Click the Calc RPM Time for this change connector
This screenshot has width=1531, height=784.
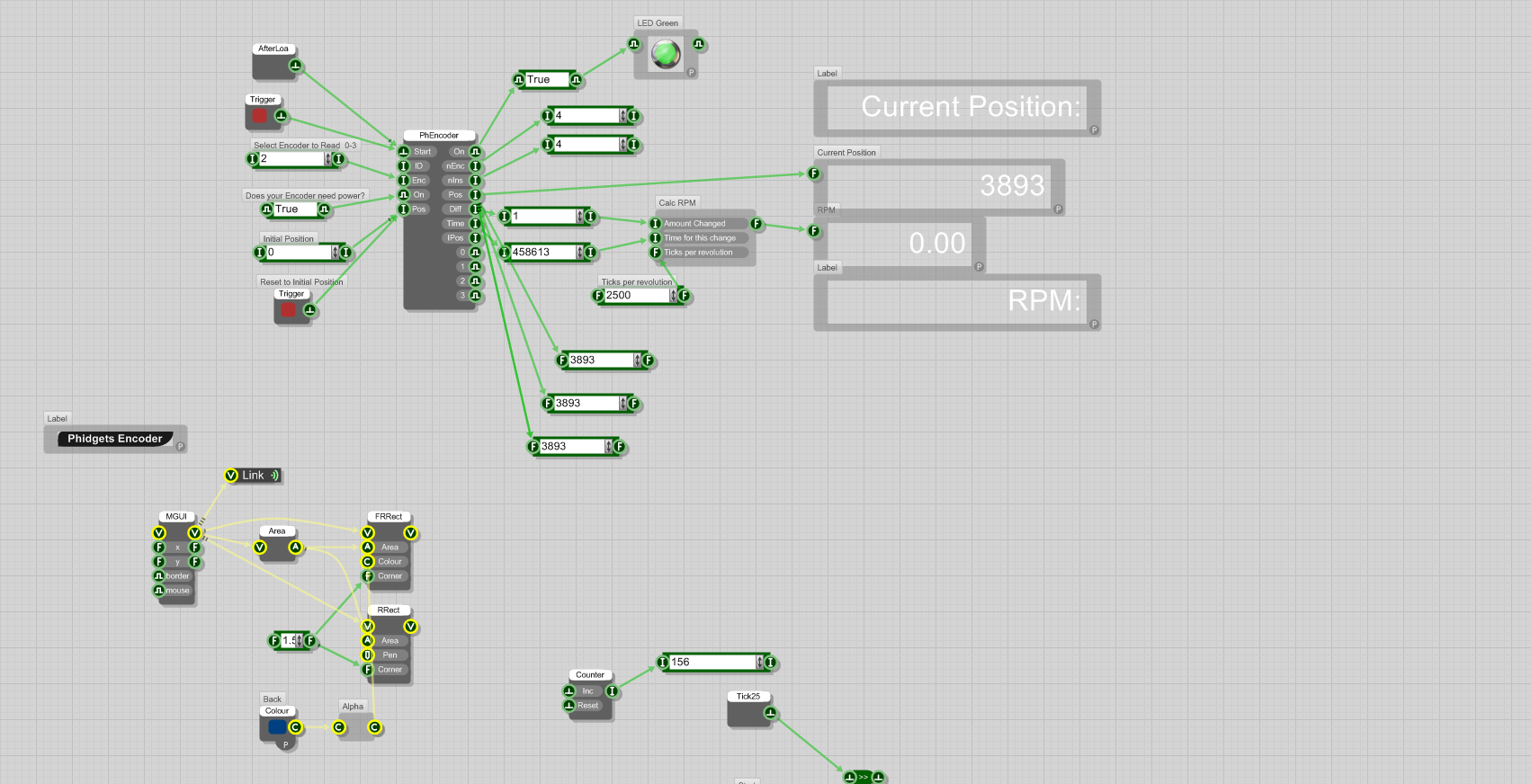656,238
